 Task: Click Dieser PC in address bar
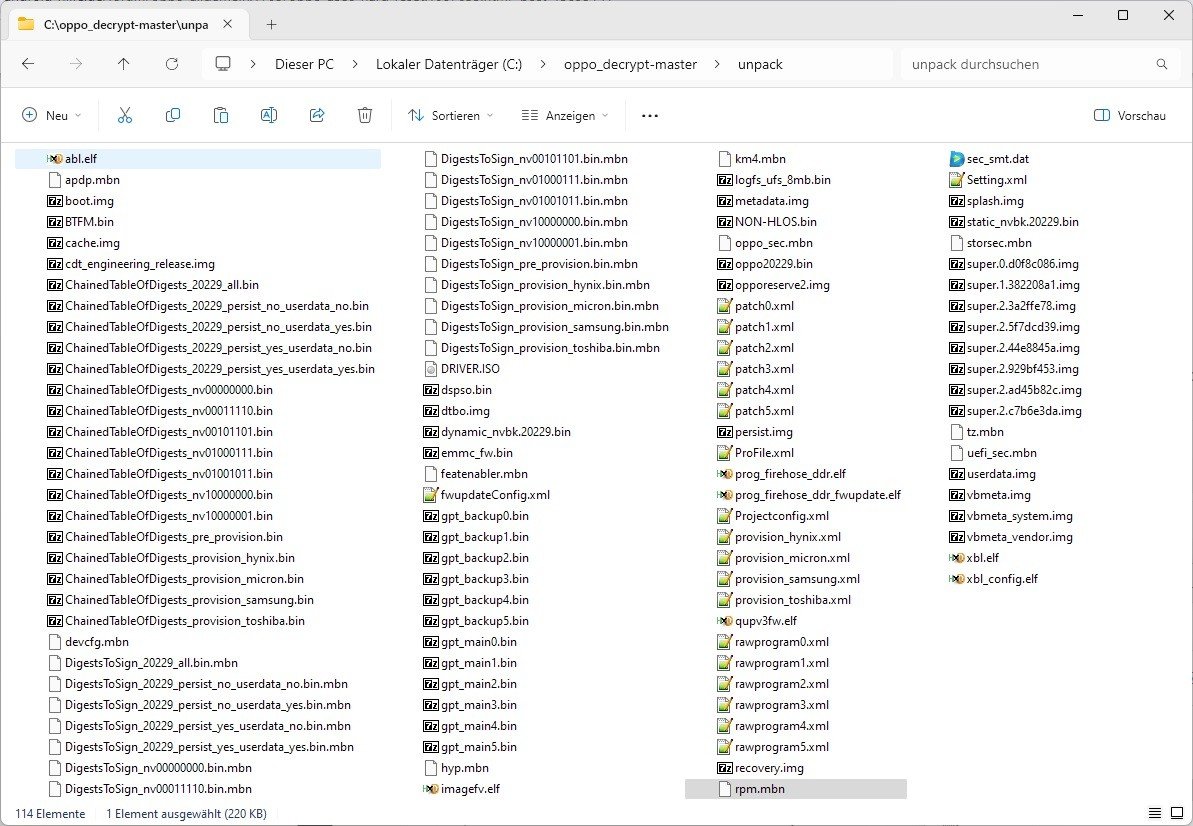pos(304,64)
